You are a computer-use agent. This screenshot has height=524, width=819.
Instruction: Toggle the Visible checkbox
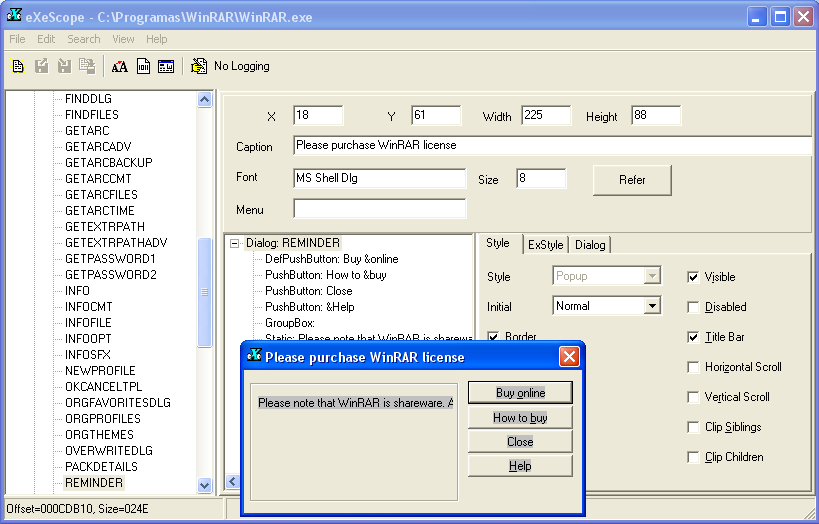tap(694, 277)
